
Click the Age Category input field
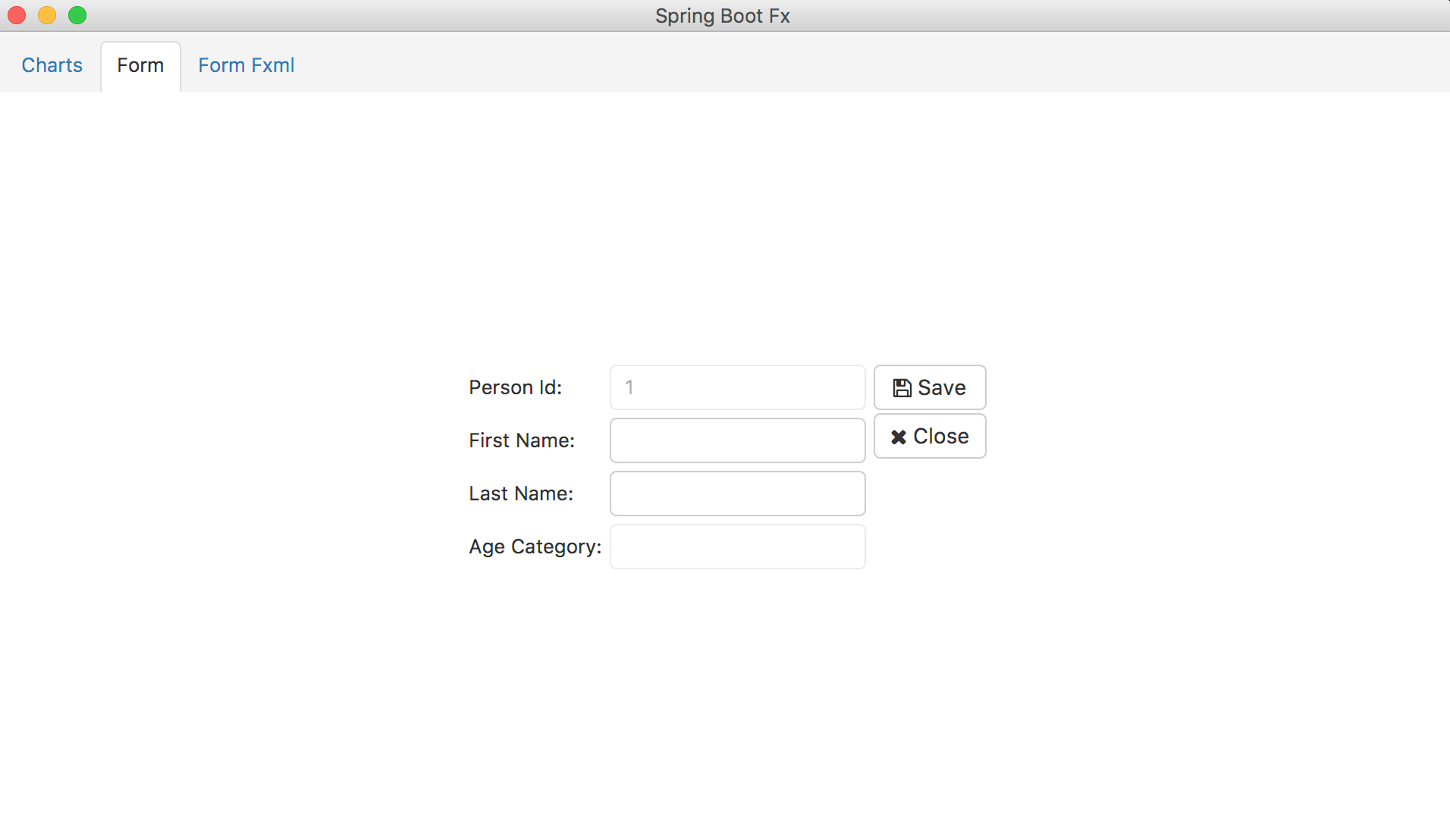[737, 547]
